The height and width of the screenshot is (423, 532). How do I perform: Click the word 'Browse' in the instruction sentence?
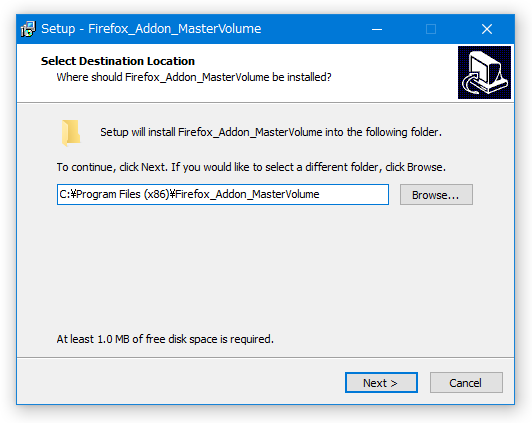pyautogui.click(x=425, y=167)
